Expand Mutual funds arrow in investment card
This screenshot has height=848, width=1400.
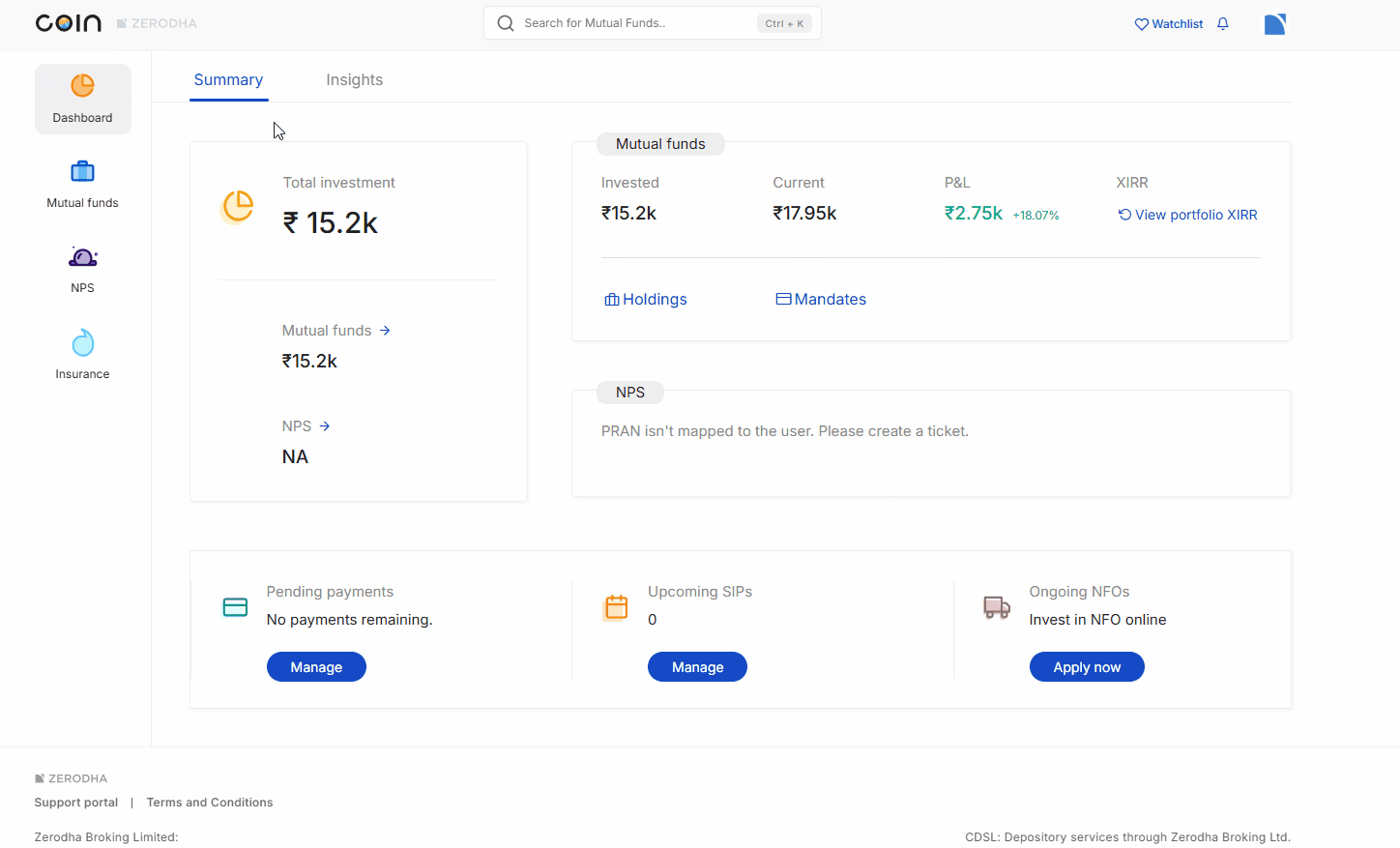coord(385,331)
